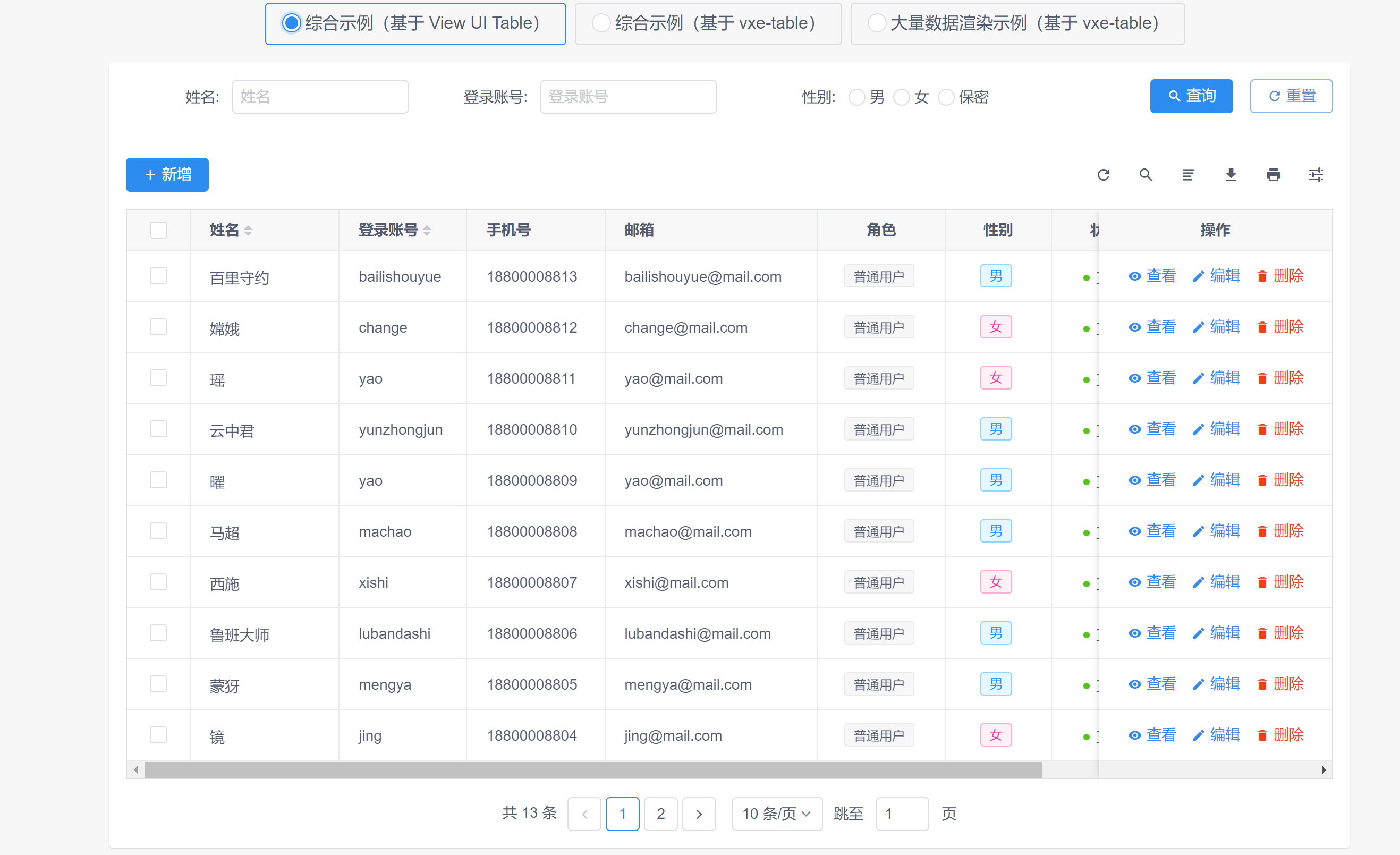This screenshot has width=1400, height=855.
Task: Click email yunzhongjun@mail.com
Action: 703,430
